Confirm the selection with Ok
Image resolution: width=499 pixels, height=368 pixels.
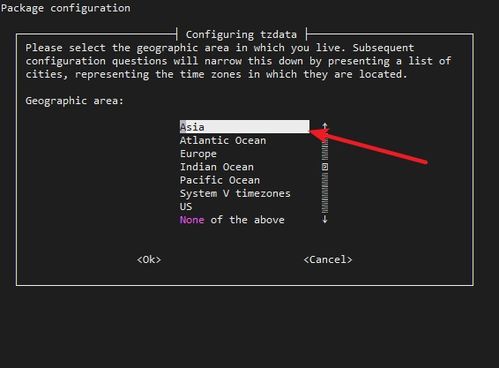[x=149, y=260]
